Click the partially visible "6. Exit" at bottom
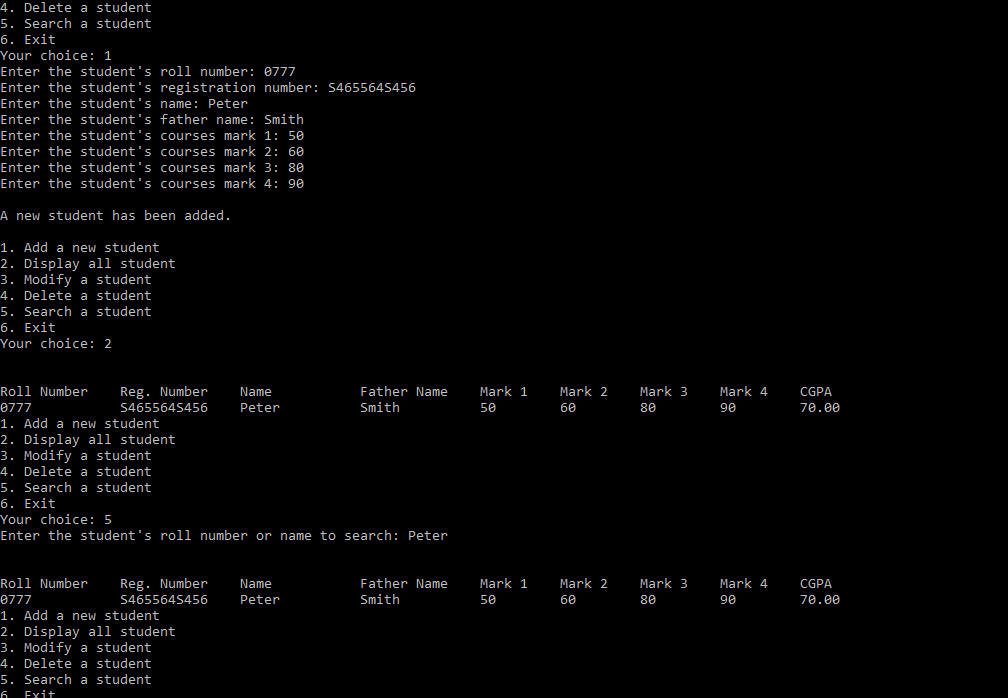The height and width of the screenshot is (698, 1008). click(x=28, y=693)
